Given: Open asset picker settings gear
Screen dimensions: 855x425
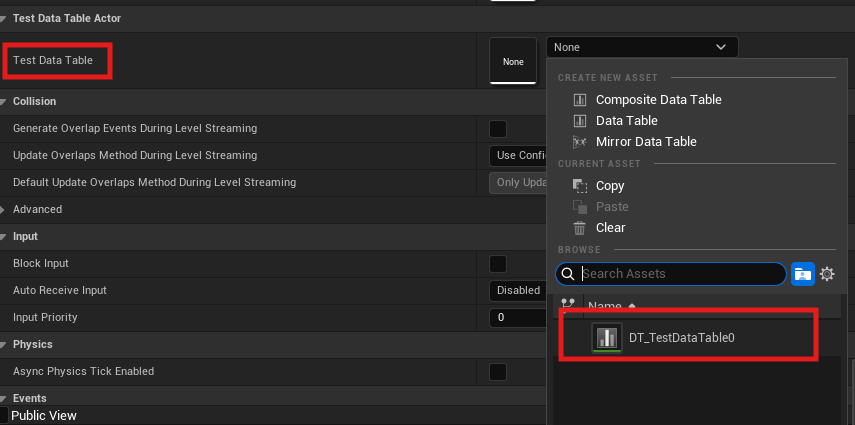Looking at the screenshot, I should click(x=827, y=274).
